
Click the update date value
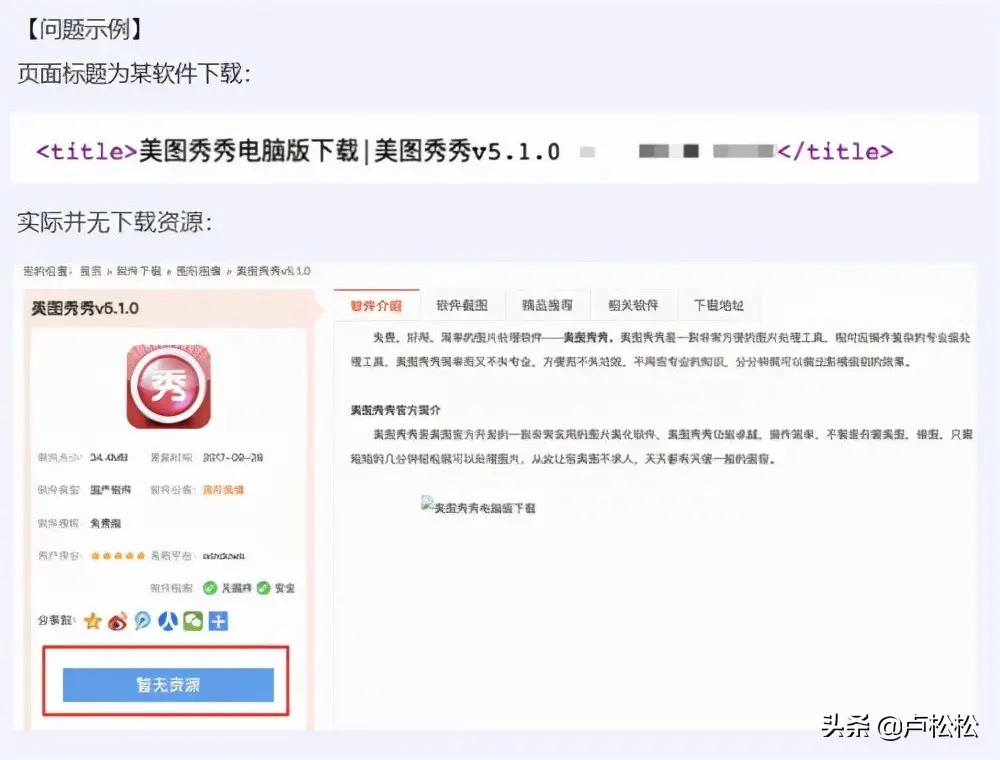click(233, 457)
